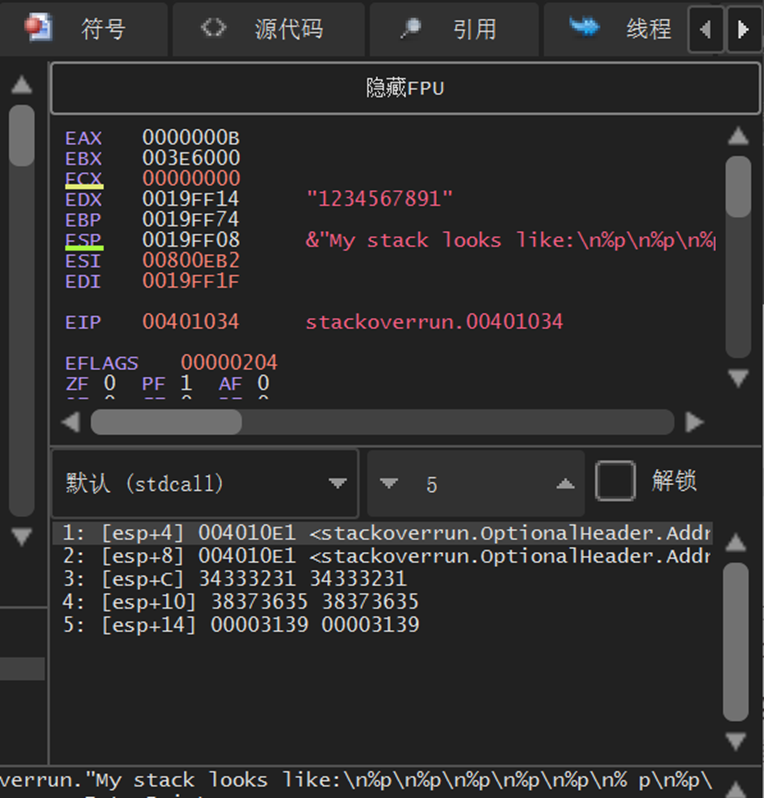The image size is (764, 798).
Task: Select the EDX register value 0019FF14
Action: 191,199
